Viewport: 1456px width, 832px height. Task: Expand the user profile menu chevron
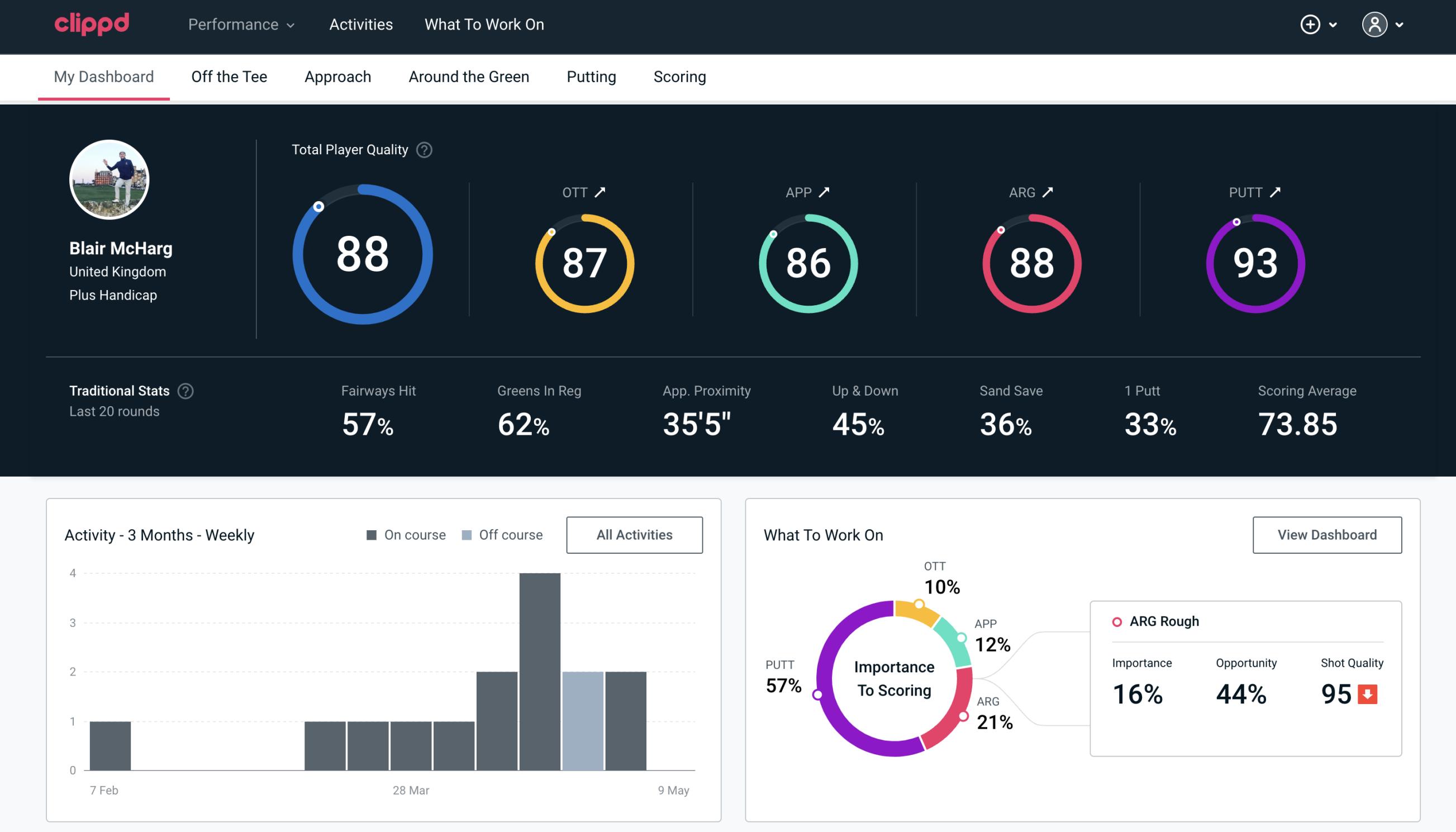point(1400,25)
